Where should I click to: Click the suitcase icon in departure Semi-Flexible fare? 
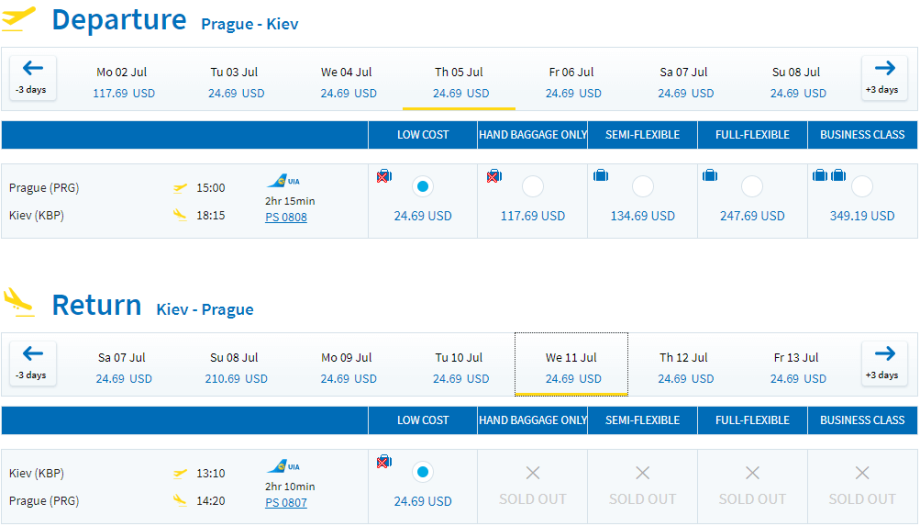[x=601, y=176]
